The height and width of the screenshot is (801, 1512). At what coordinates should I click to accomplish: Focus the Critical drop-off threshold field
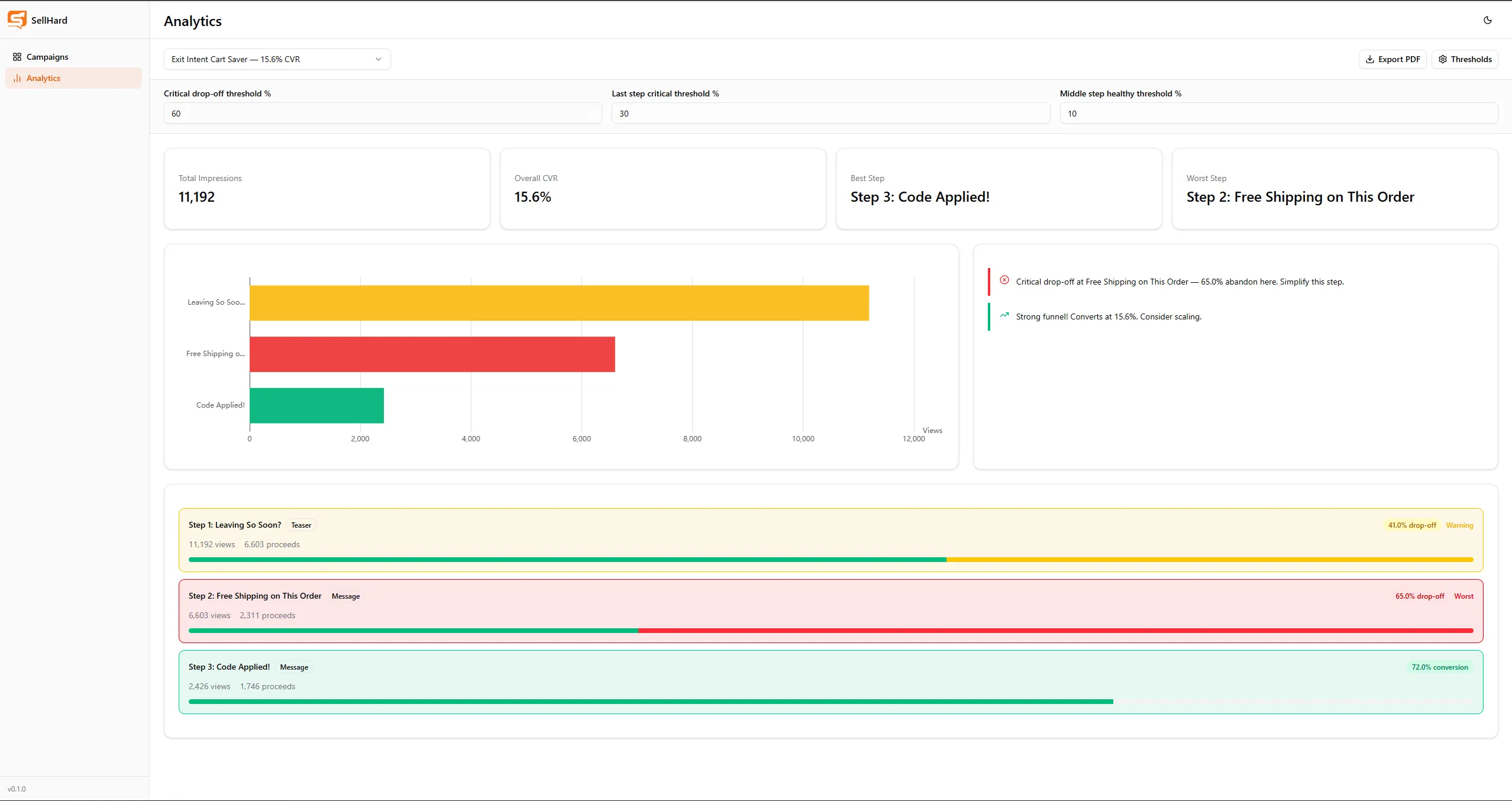(x=383, y=114)
